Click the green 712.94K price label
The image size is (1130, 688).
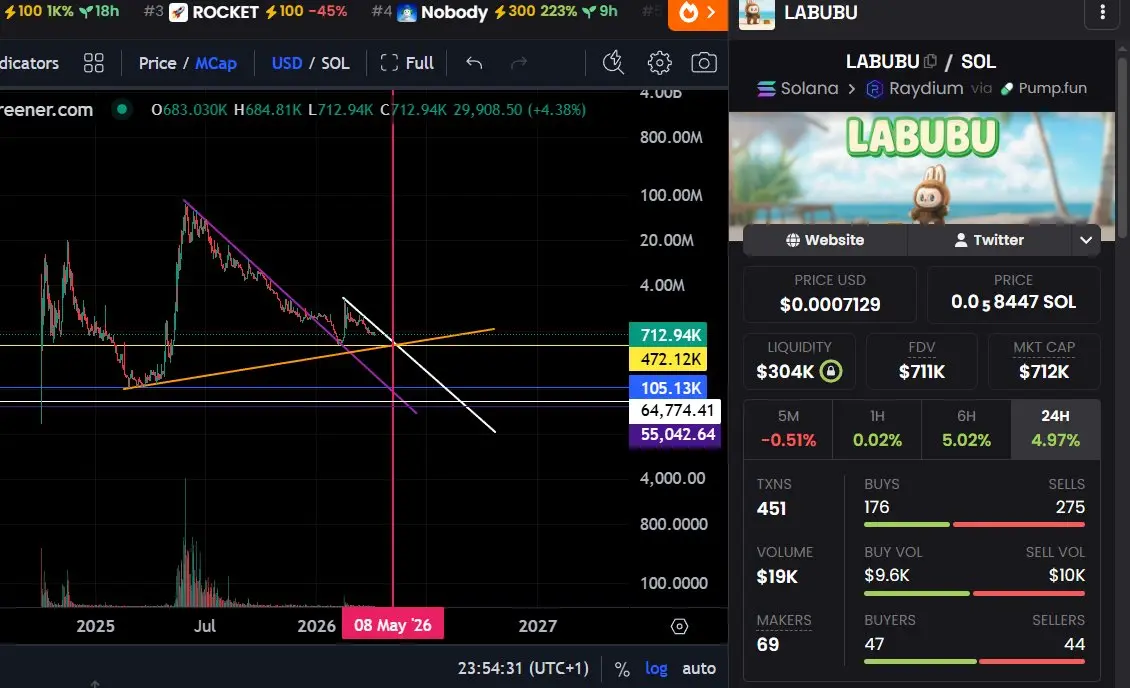point(668,334)
